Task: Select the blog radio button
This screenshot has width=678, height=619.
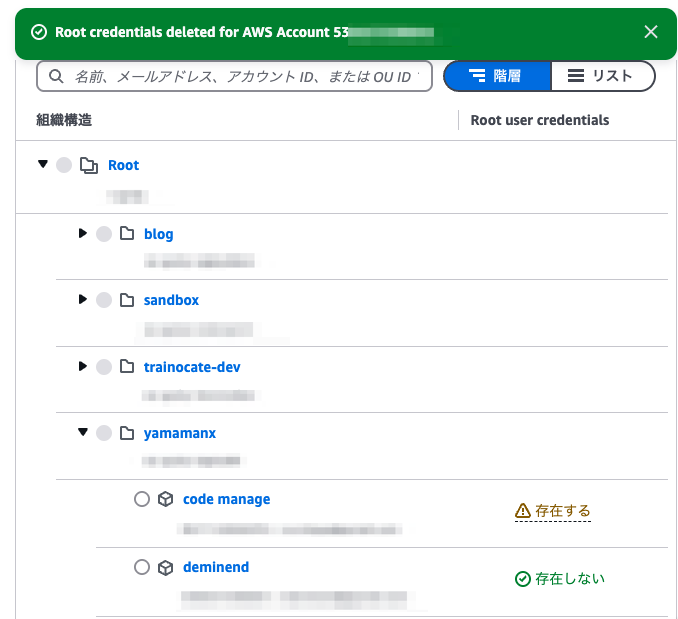Action: (x=104, y=234)
